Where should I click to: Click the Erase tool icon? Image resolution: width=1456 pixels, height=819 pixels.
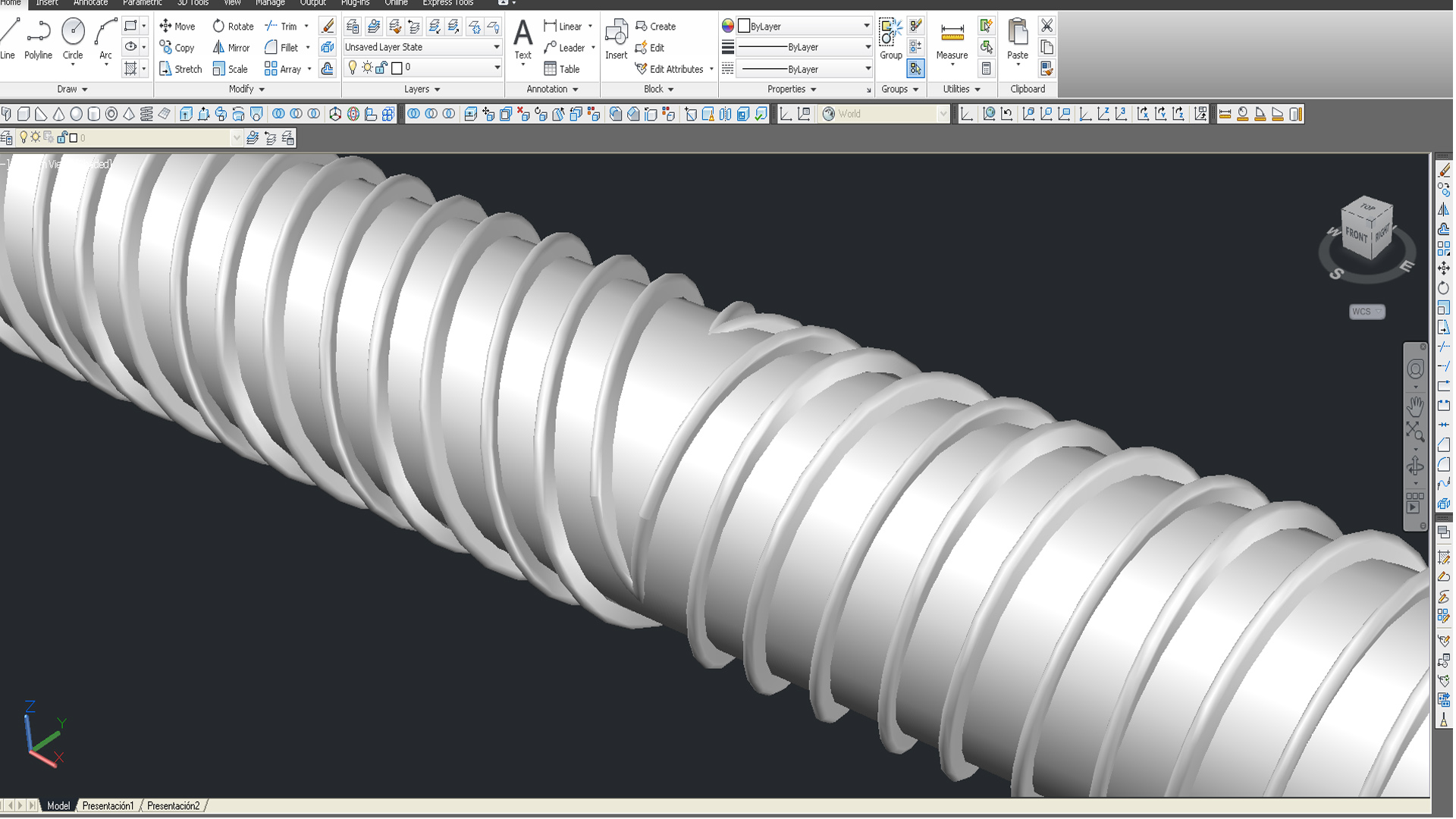[x=328, y=26]
